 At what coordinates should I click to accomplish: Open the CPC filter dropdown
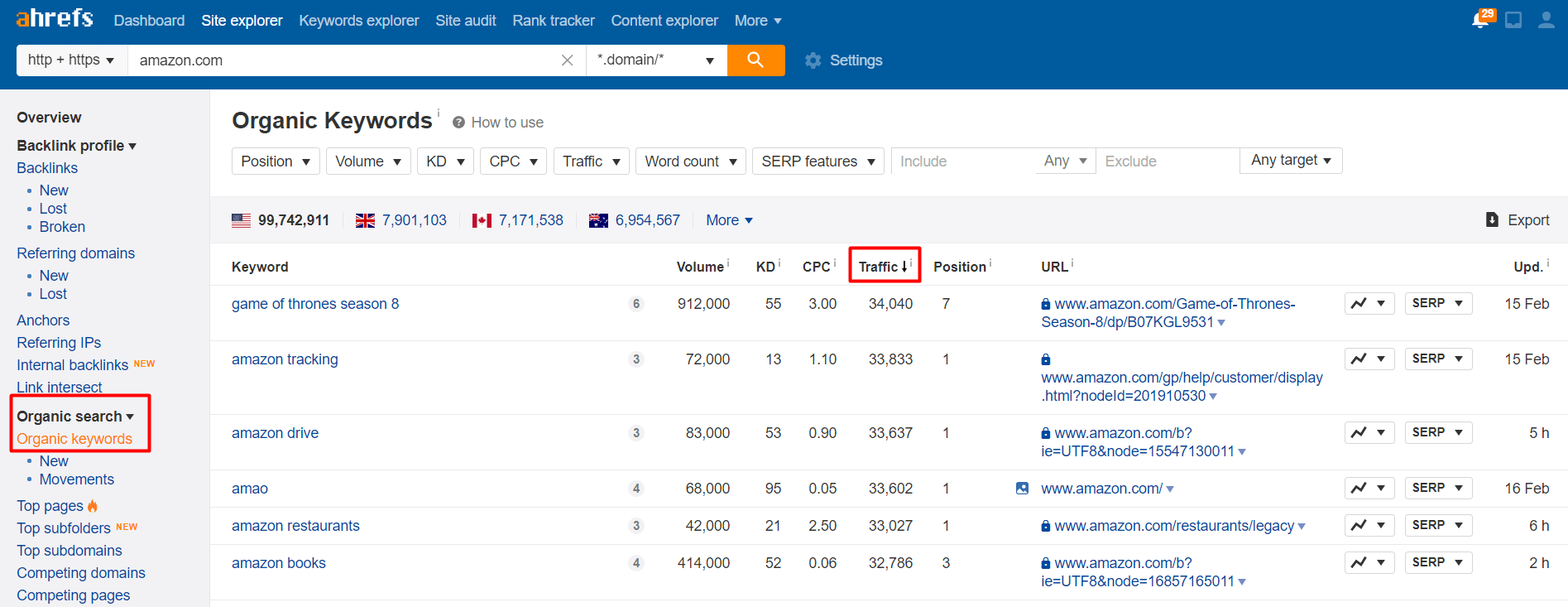(513, 161)
